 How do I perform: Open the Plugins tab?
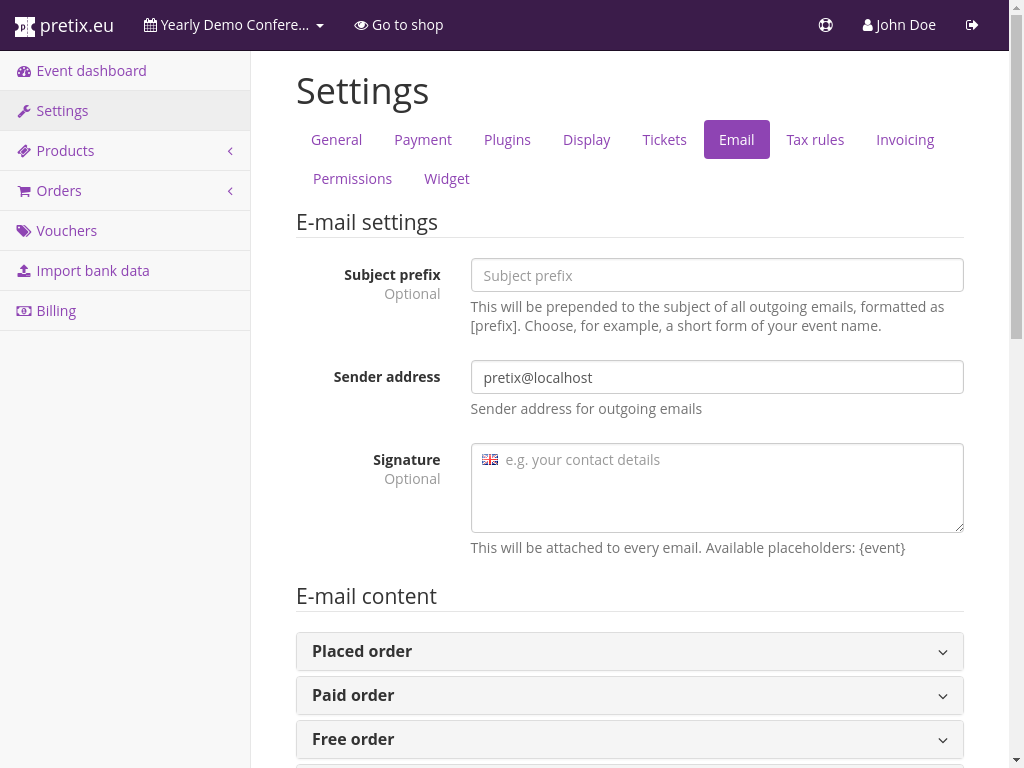pos(507,140)
